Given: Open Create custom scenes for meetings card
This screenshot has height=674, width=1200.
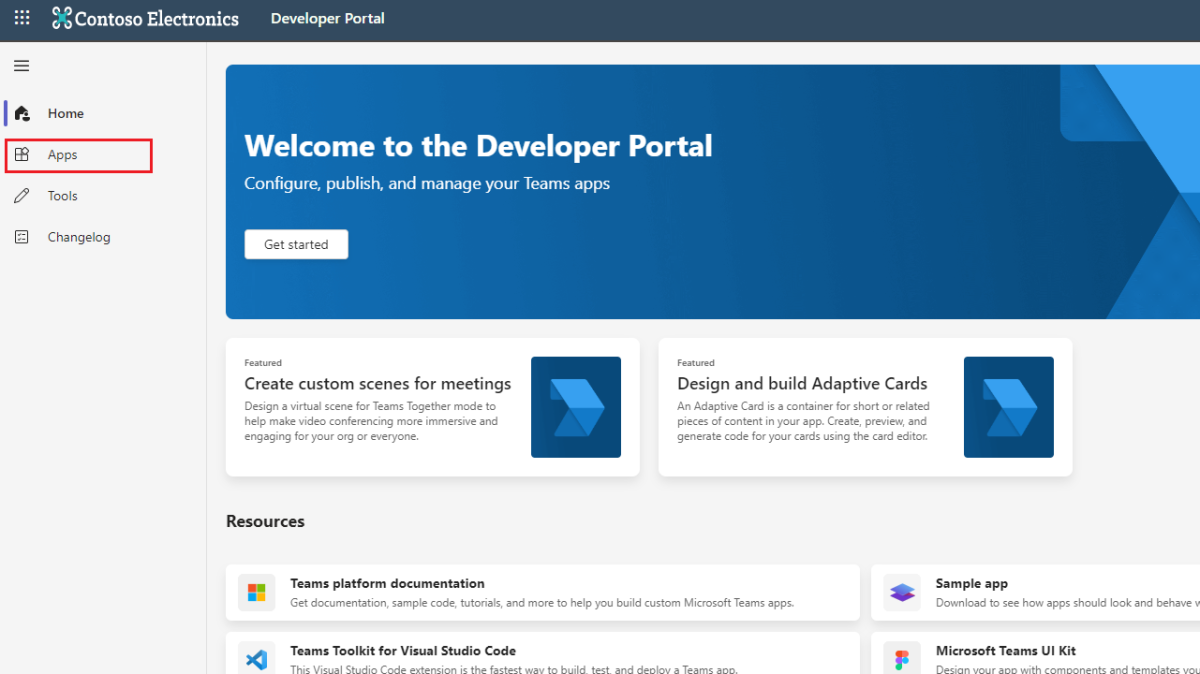Looking at the screenshot, I should (377, 384).
